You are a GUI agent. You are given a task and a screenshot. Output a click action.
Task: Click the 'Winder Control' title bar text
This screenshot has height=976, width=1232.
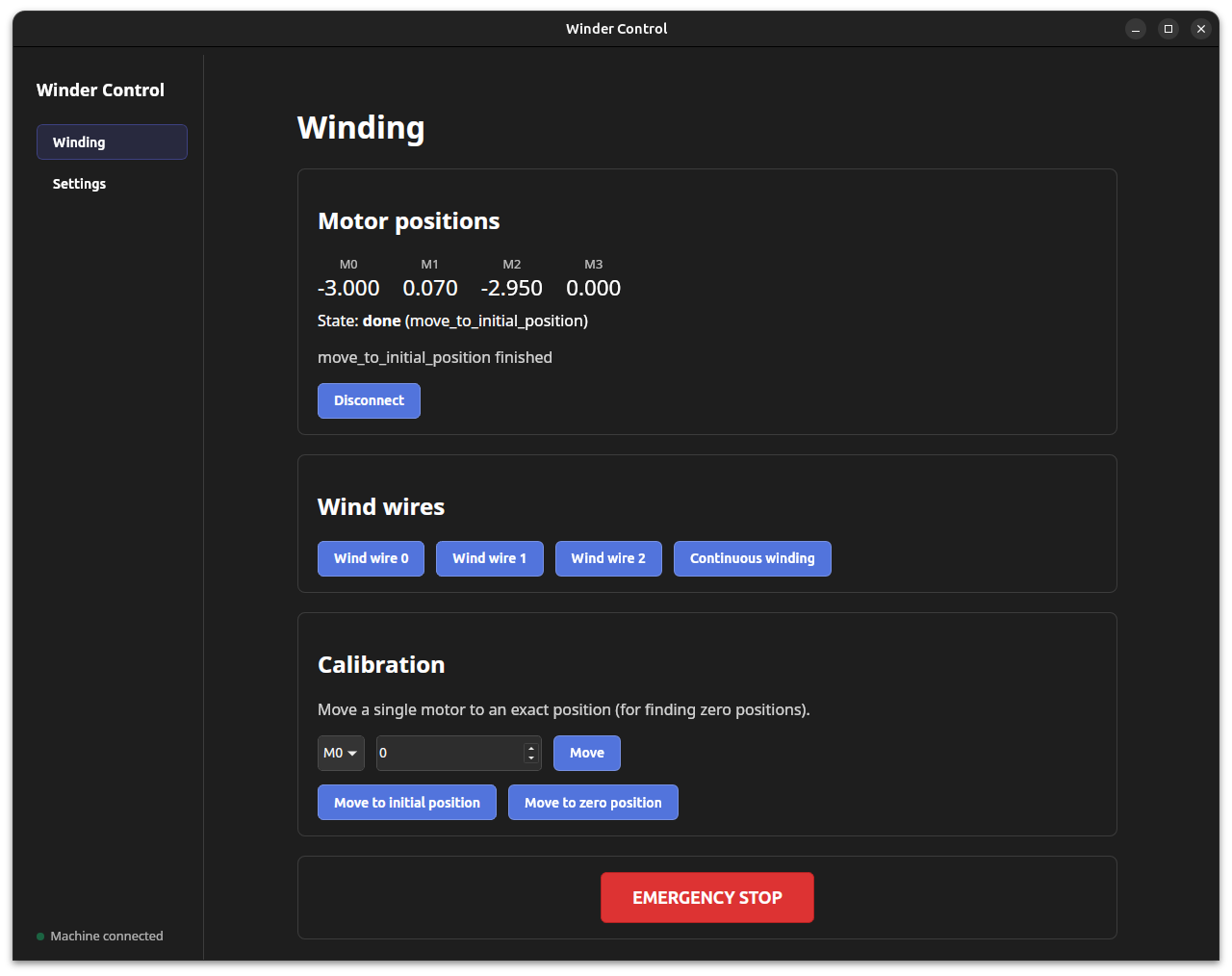coord(616,29)
